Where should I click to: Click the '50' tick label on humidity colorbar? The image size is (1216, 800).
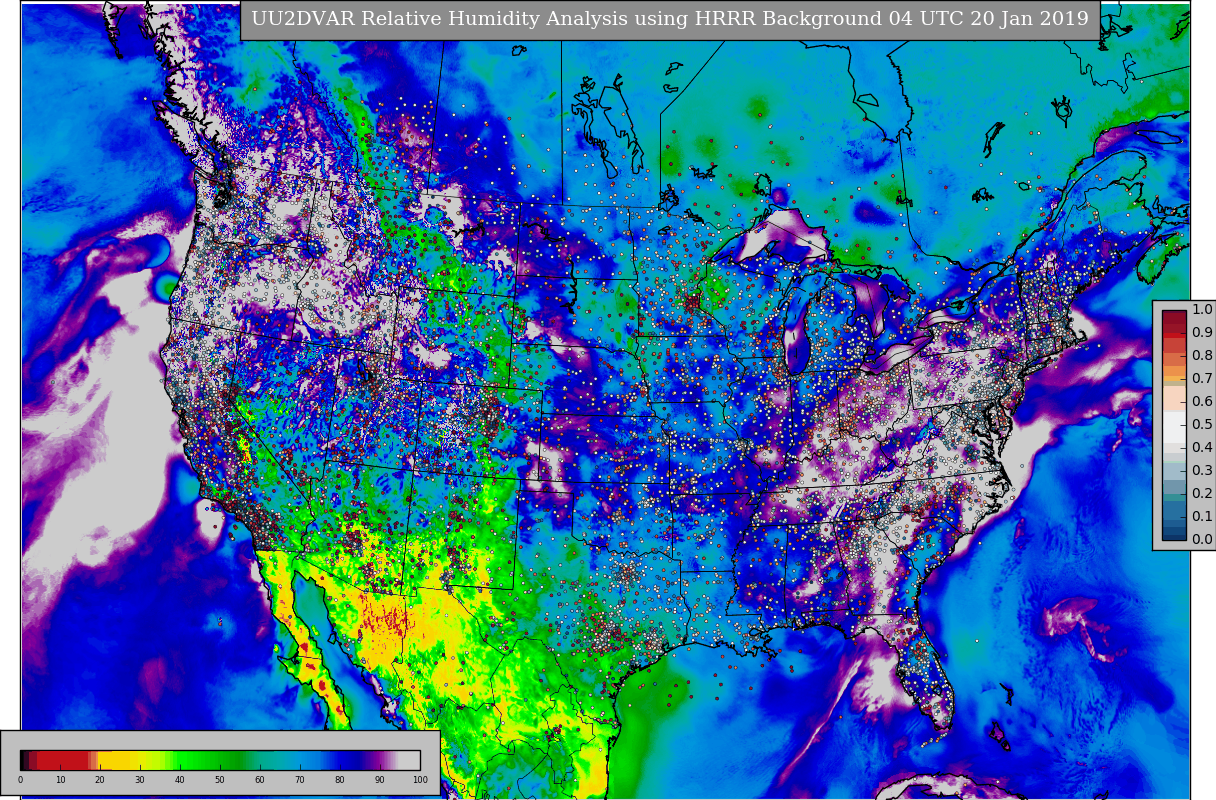point(220,780)
